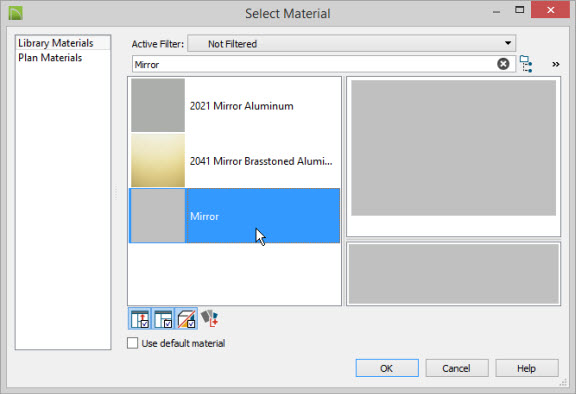The image size is (576, 394).
Task: Click the brass-toned material swatch
Action: pos(158,160)
